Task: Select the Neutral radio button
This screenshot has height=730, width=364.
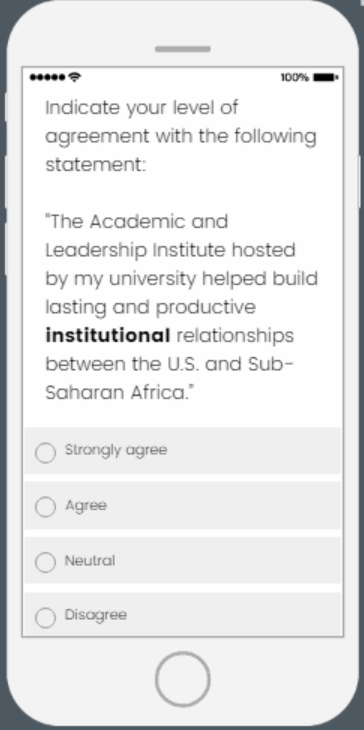Action: (45, 562)
